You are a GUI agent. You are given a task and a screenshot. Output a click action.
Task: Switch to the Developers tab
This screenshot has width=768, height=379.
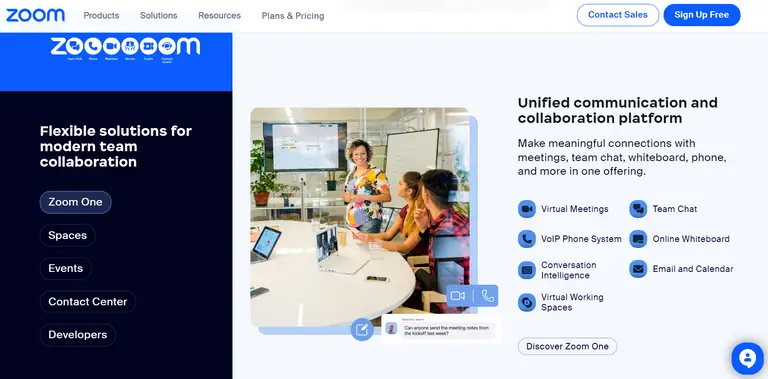(x=77, y=335)
